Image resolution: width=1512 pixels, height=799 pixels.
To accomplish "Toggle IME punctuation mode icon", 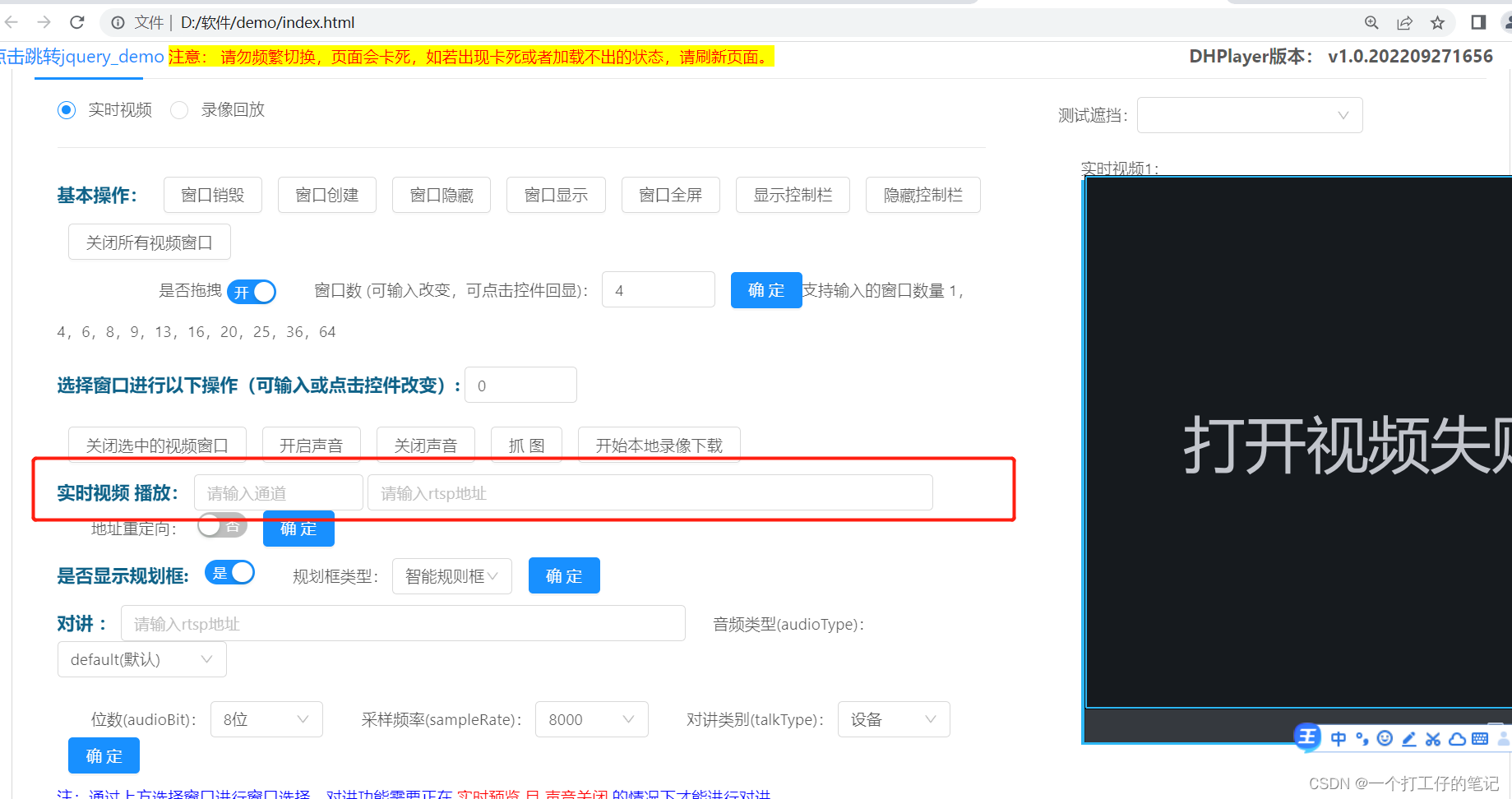I will tap(1362, 738).
